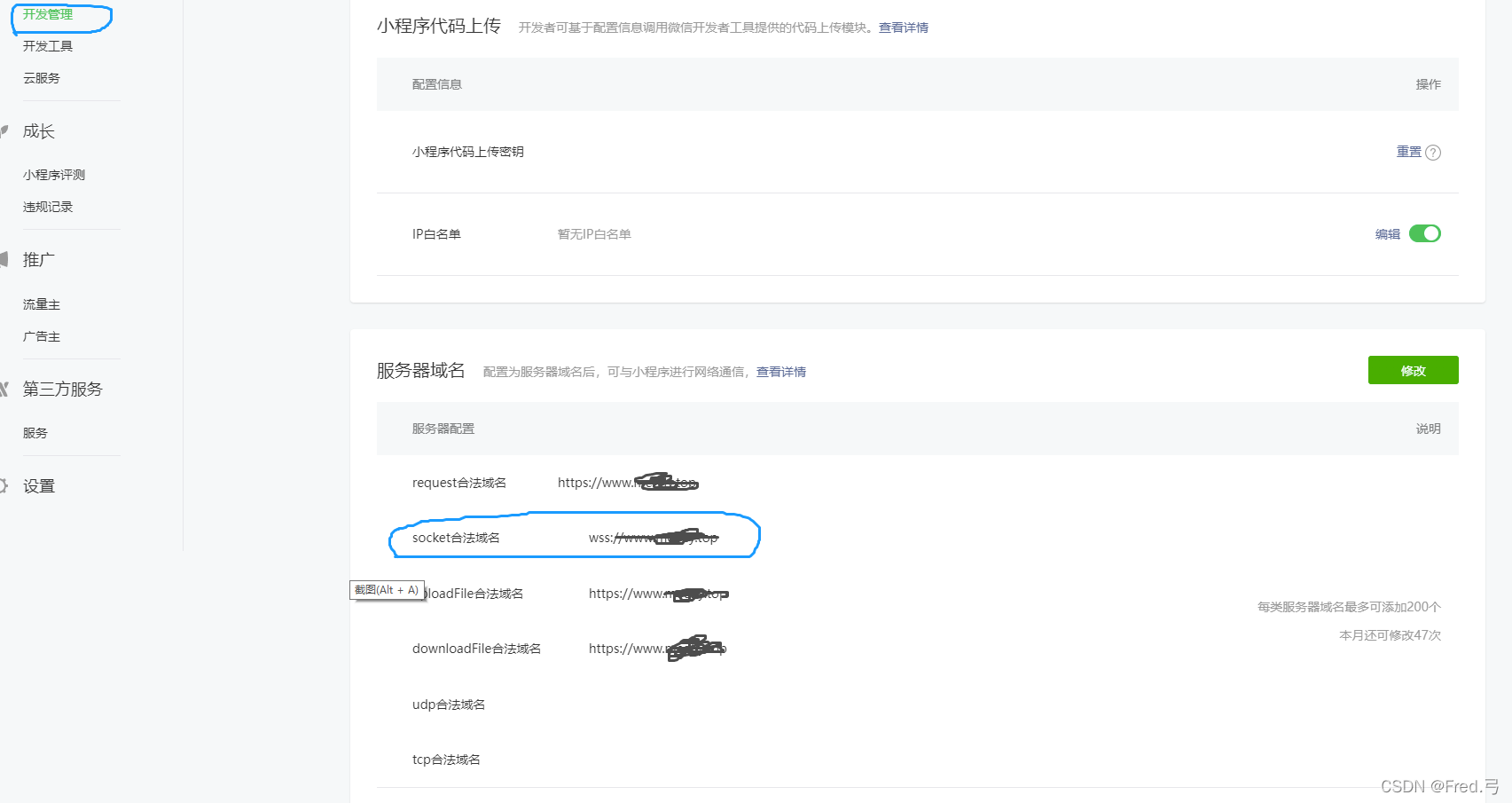
Task: Click the request domain https://www value
Action: coord(628,483)
